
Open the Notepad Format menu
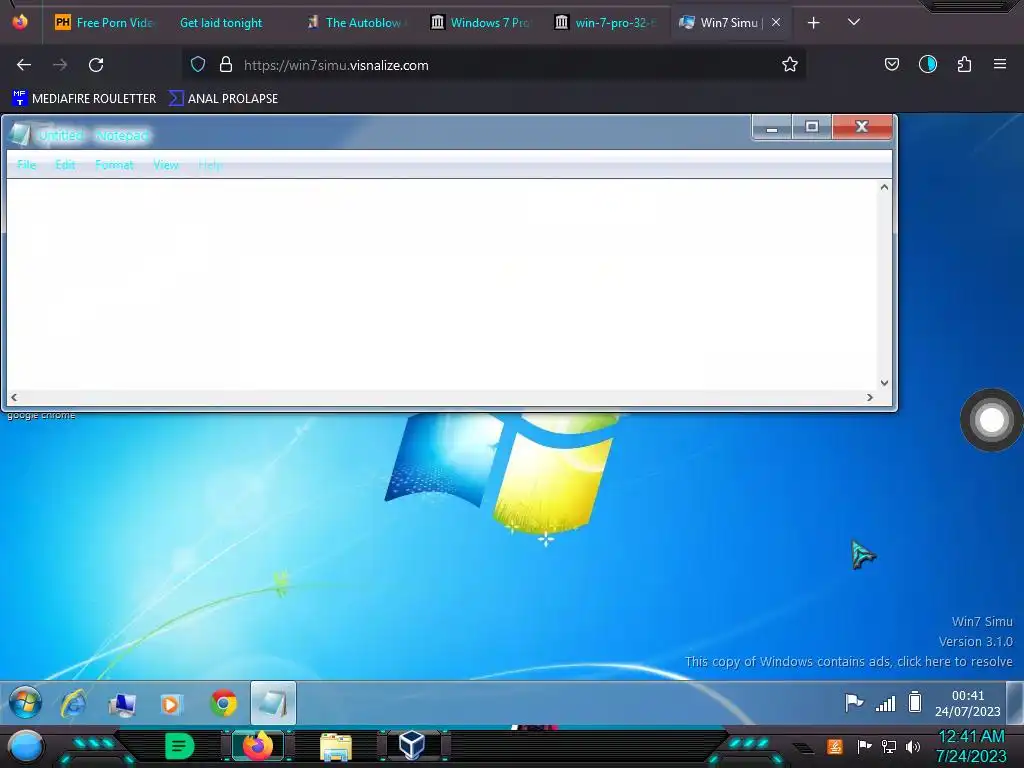[x=114, y=165]
